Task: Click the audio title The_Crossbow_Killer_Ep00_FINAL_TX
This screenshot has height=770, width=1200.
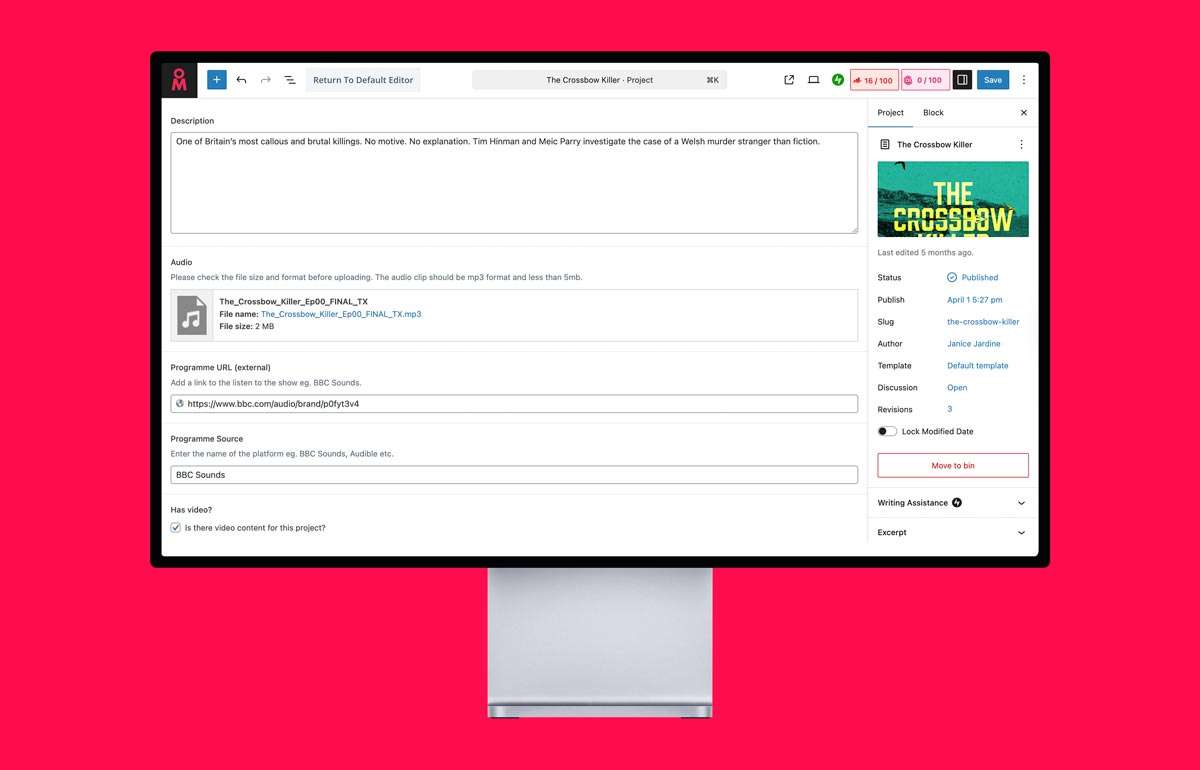Action: coord(294,302)
